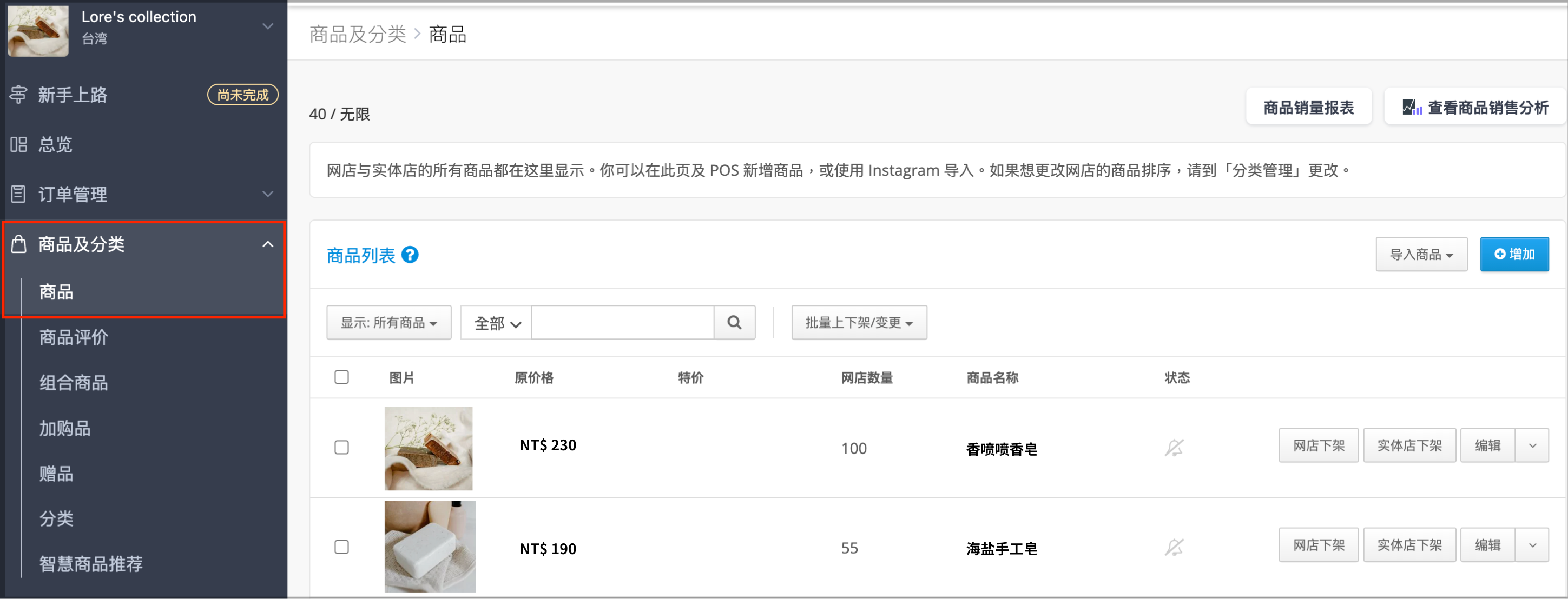Screen dimensions: 1568x599
Task: Click the 40 / 无限 product count
Action: (340, 114)
